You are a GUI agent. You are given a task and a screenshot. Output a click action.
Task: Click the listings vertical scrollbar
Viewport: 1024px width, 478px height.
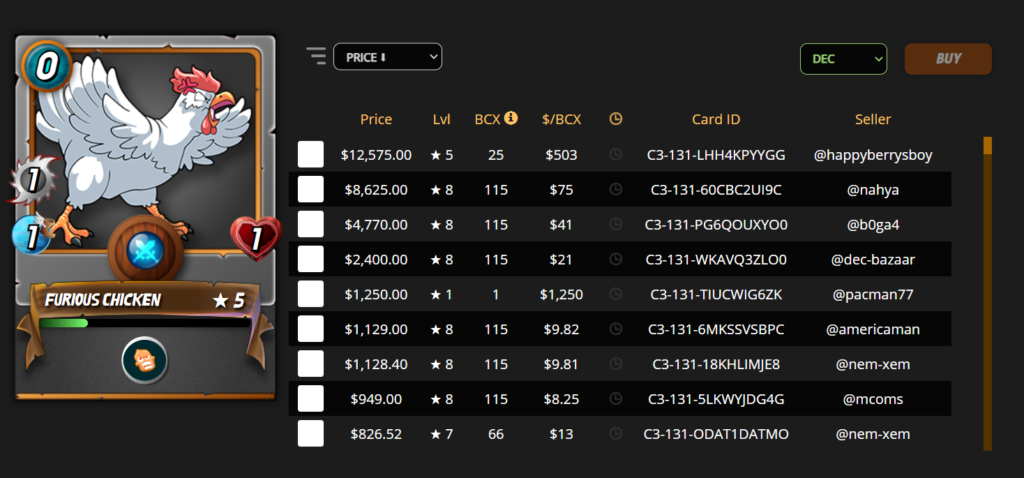coord(988,290)
